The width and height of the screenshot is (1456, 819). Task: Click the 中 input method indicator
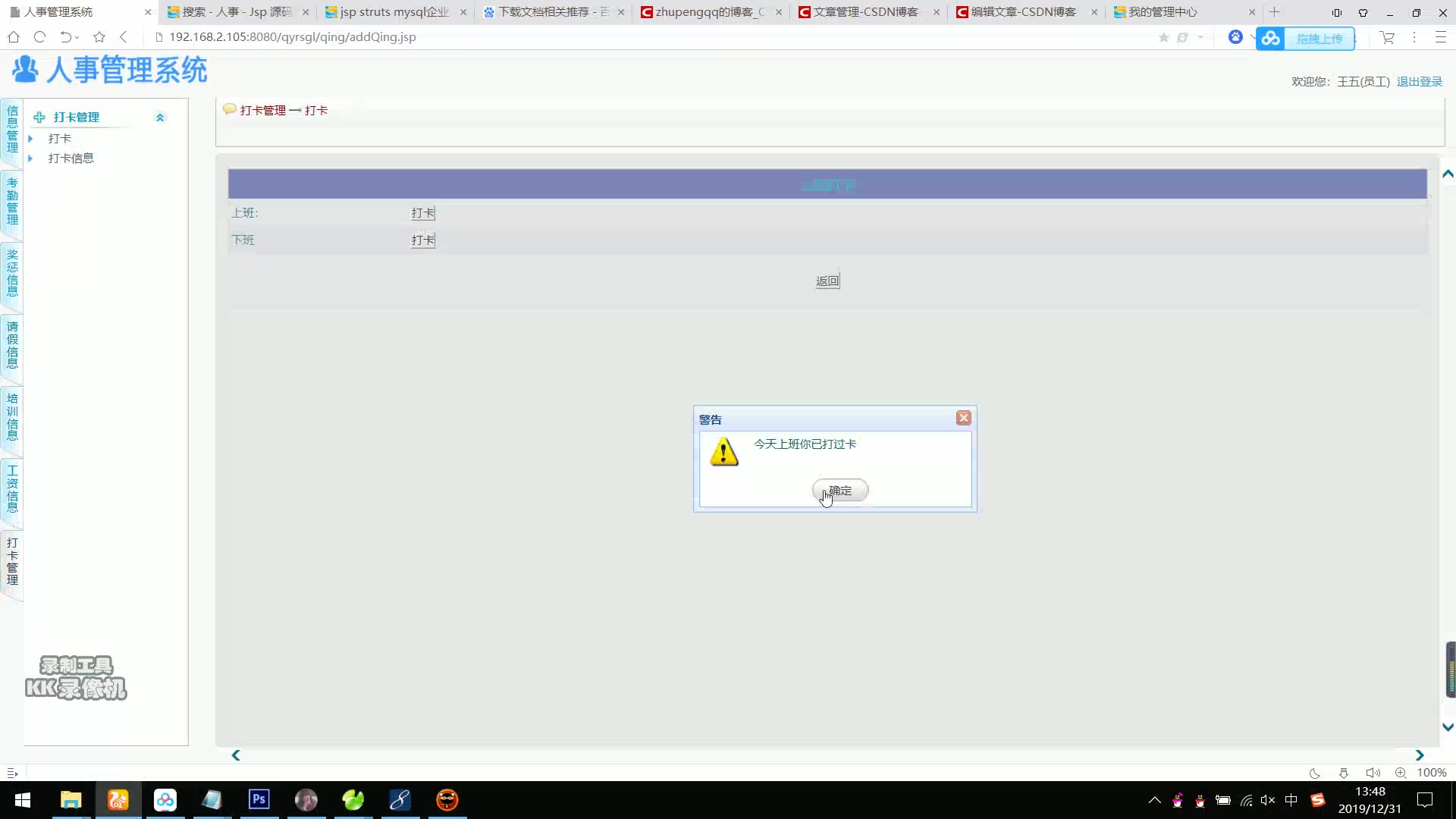point(1291,800)
